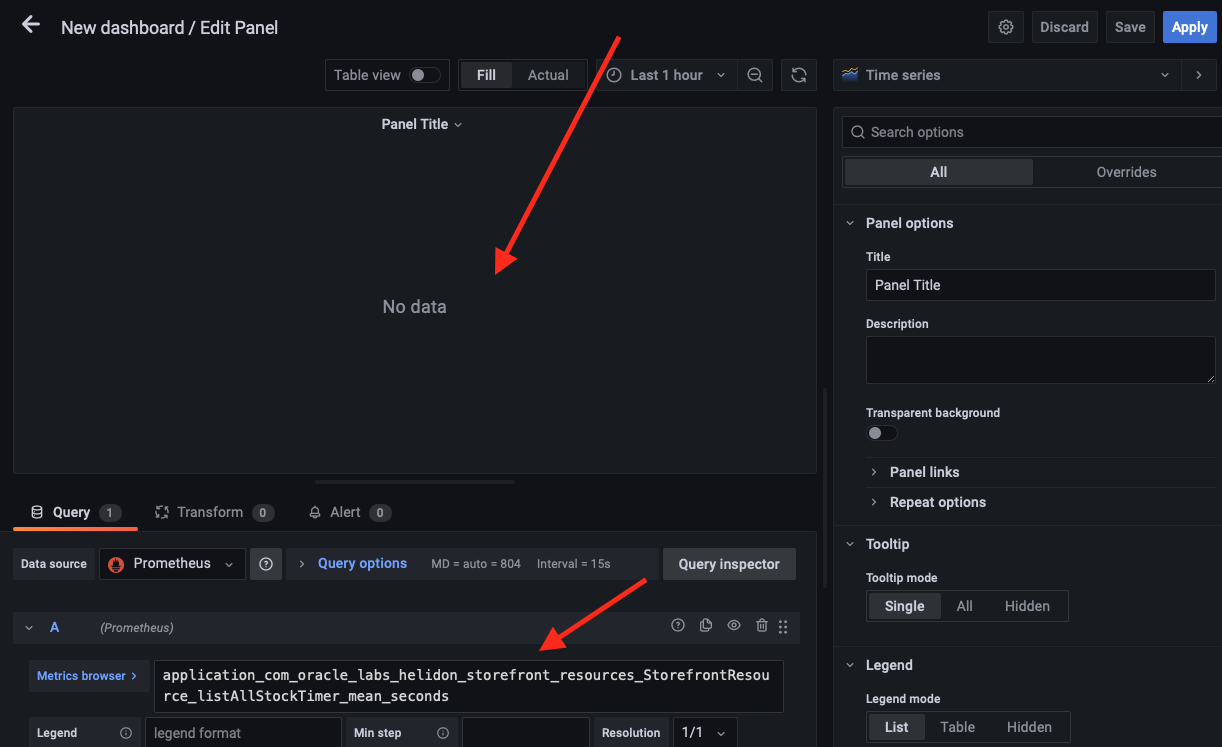Open the Last 1 hour time picker
Screen dimensions: 1222x747
pyautogui.click(x=667, y=75)
